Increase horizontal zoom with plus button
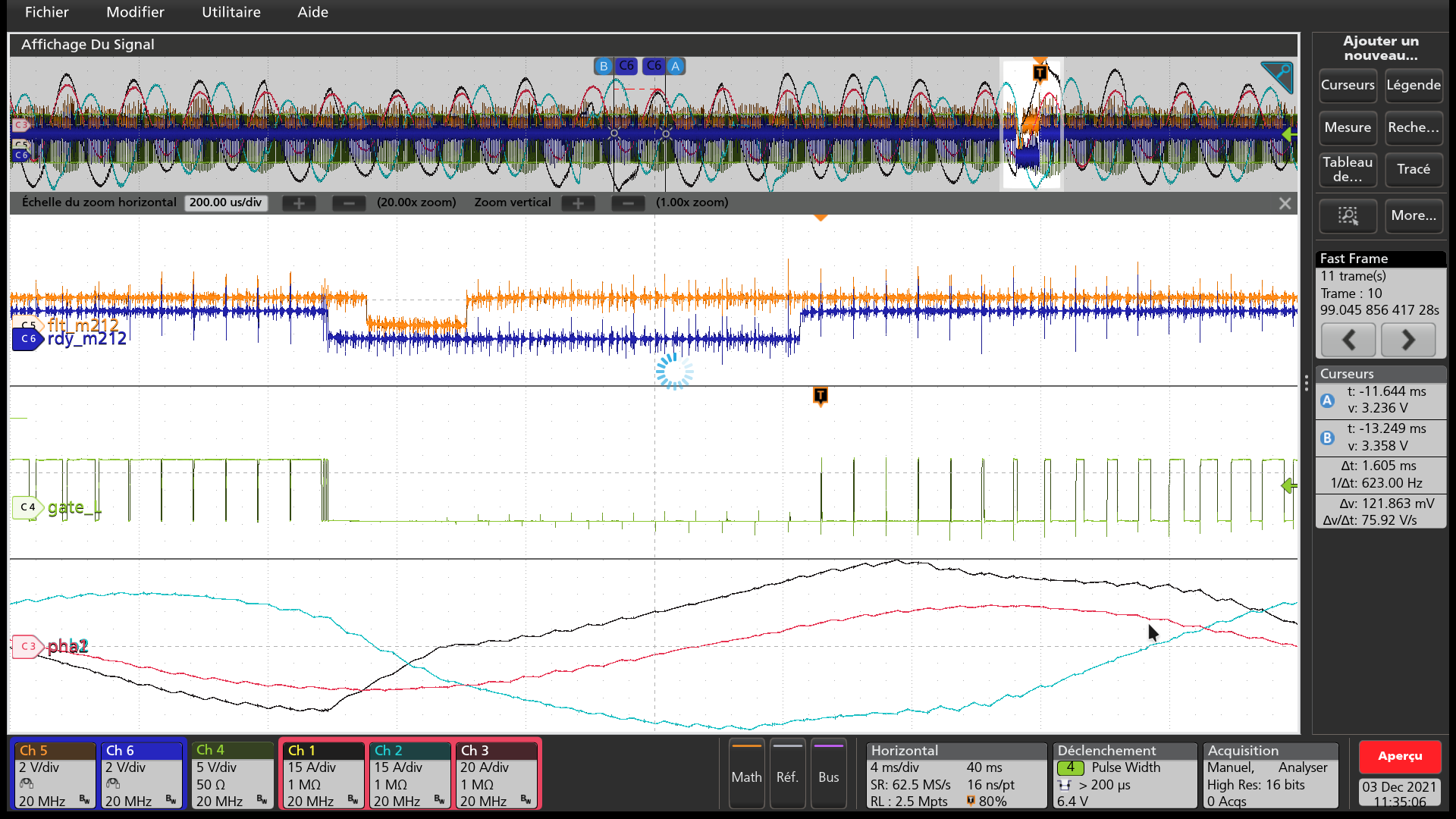Image resolution: width=1456 pixels, height=819 pixels. click(x=299, y=203)
